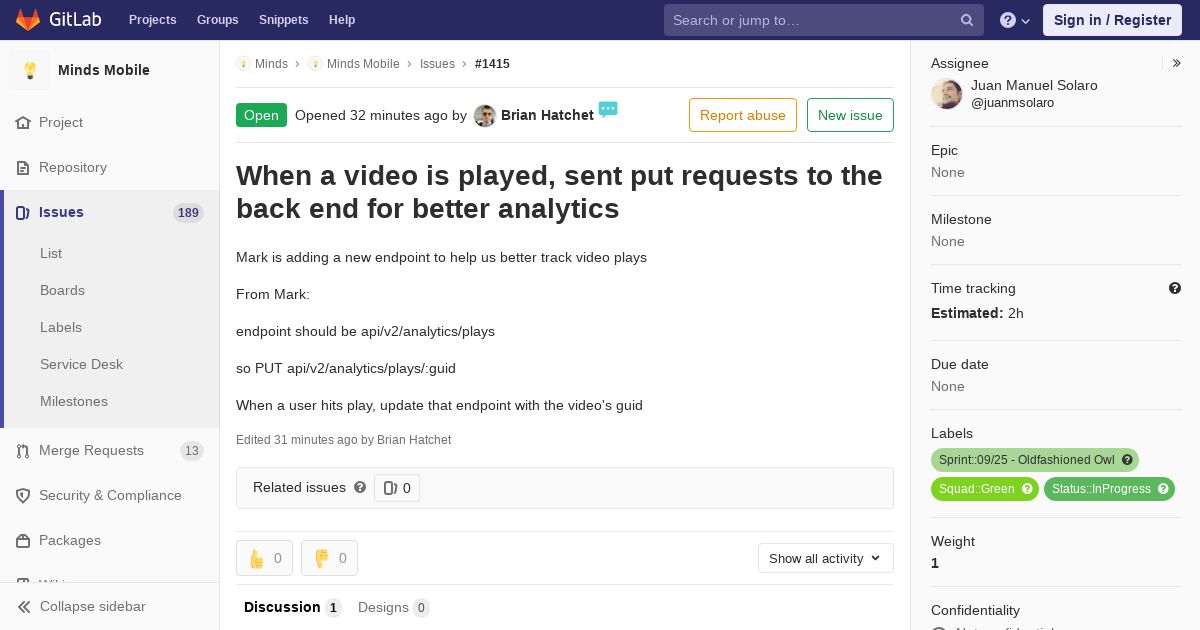Click the search magnifier icon
The height and width of the screenshot is (630, 1200).
click(967, 20)
